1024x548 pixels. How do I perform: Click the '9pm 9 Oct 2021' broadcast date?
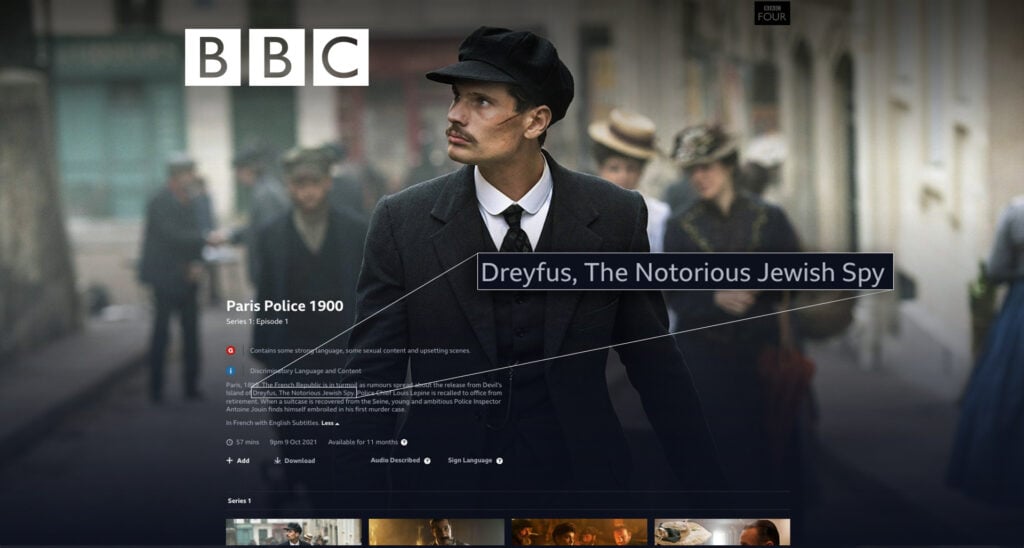293,442
